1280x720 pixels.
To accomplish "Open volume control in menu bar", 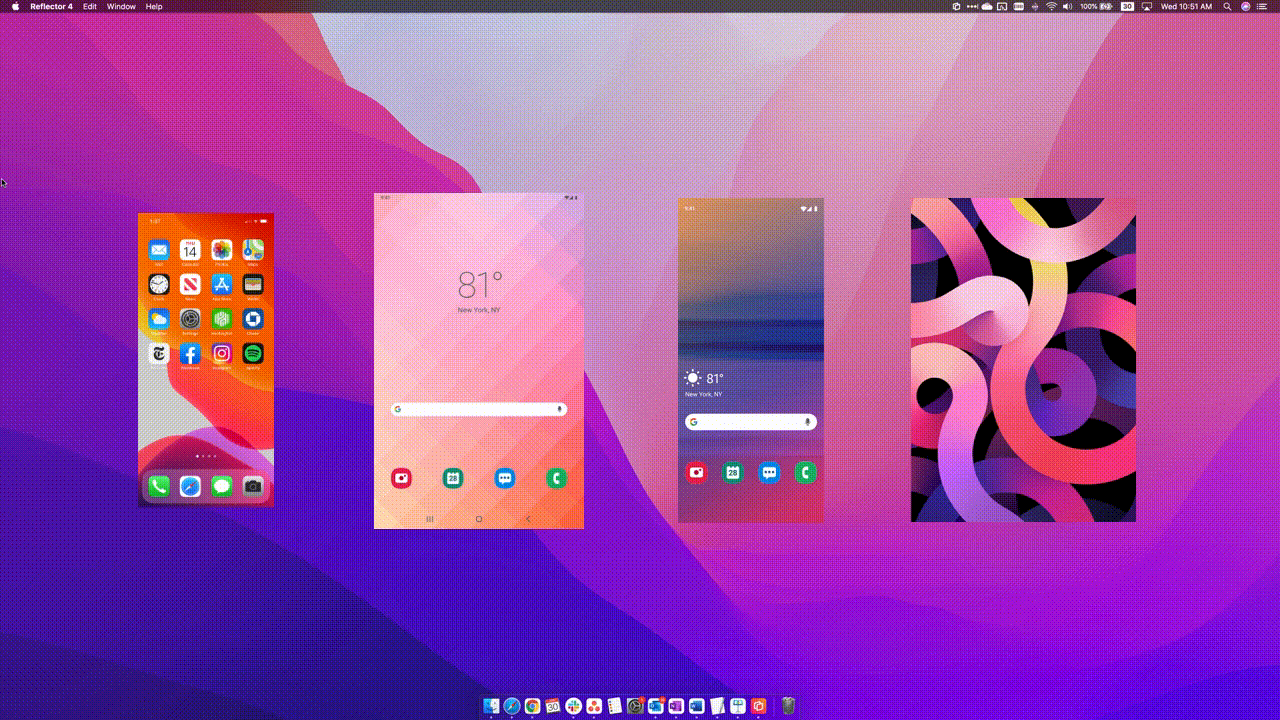I will click(1067, 6).
